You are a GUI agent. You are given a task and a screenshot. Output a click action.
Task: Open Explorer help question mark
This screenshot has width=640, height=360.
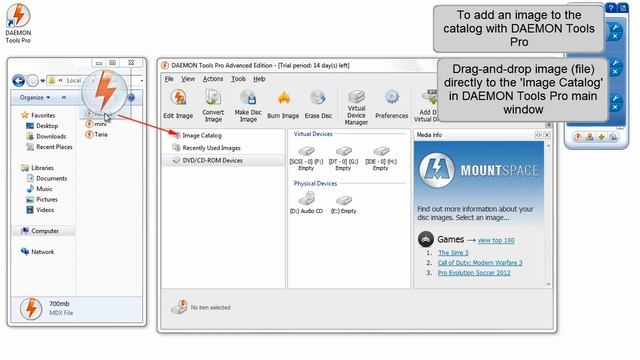(131, 98)
